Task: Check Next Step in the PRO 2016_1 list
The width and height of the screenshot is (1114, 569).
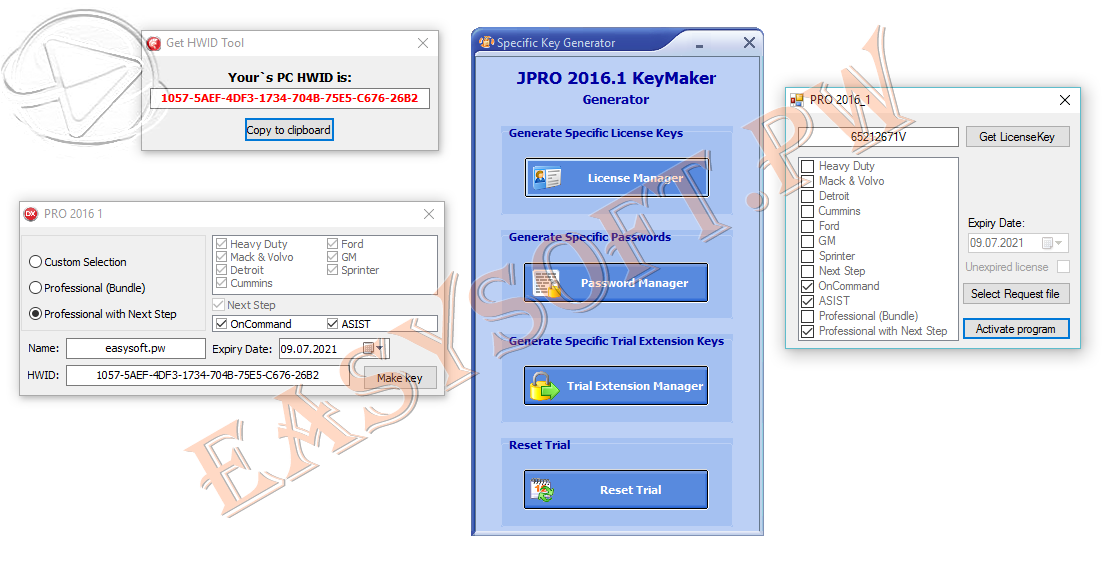Action: click(x=807, y=271)
